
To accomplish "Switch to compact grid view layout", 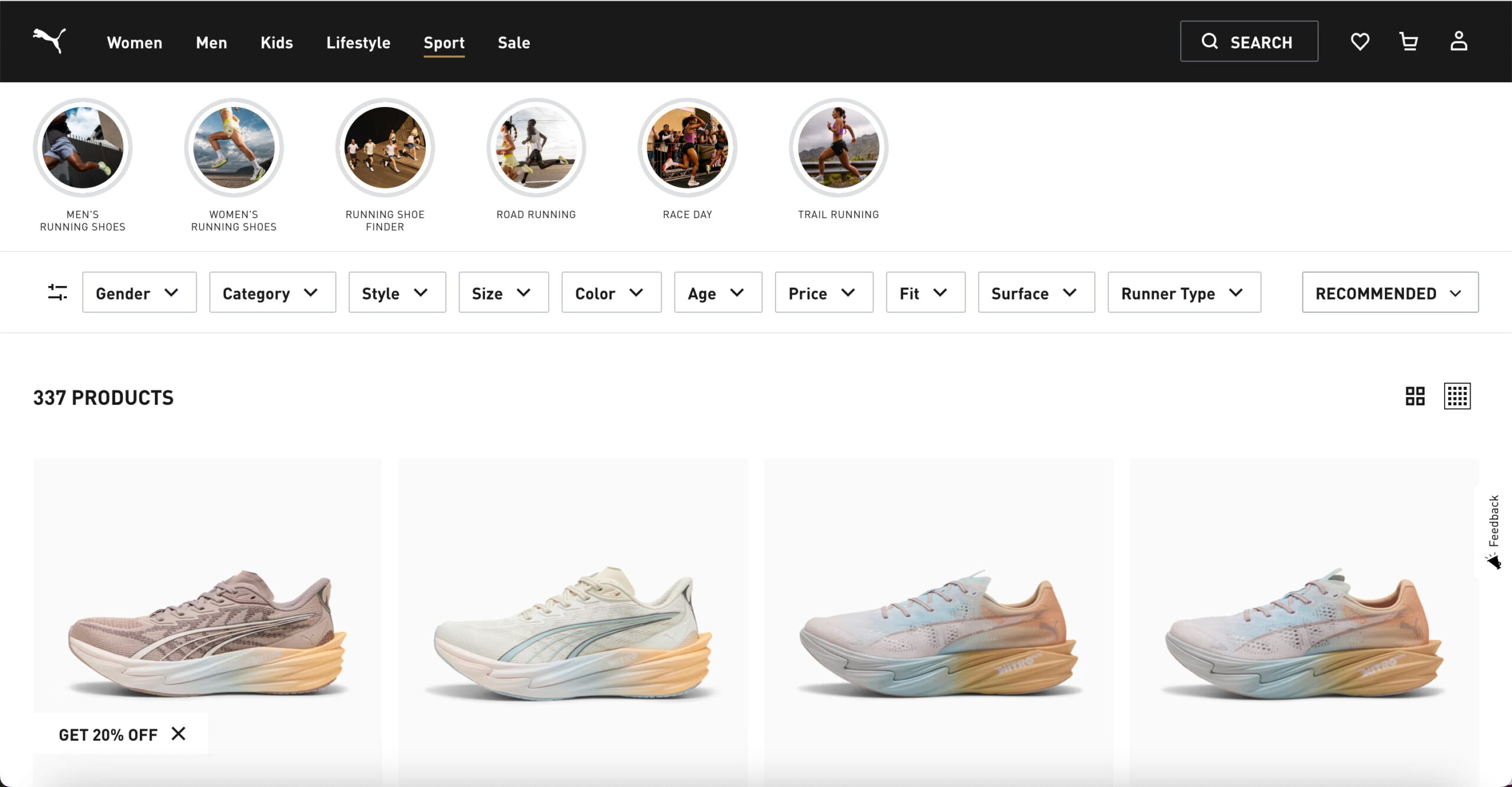I will (x=1456, y=396).
